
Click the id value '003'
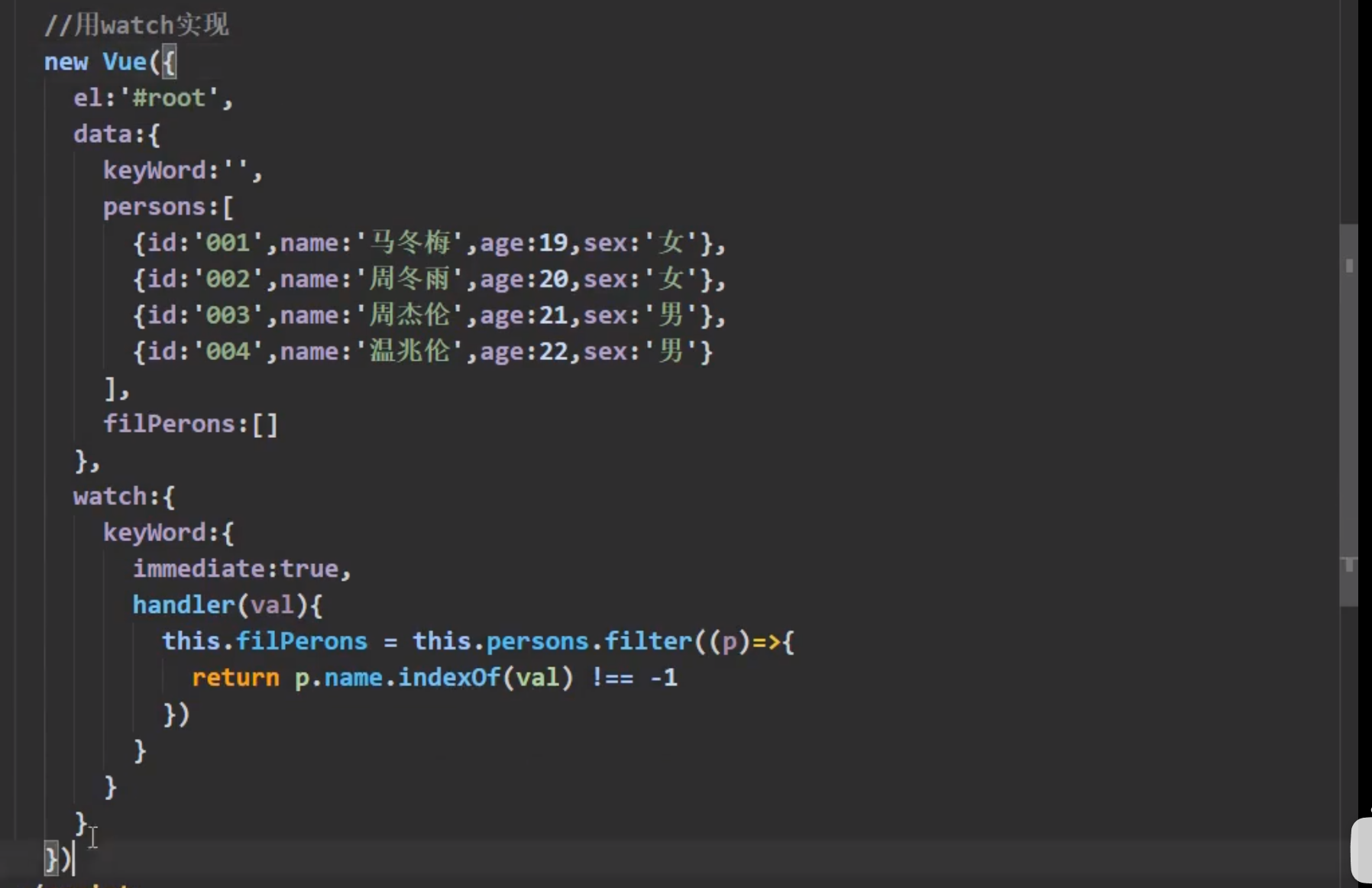(228, 316)
